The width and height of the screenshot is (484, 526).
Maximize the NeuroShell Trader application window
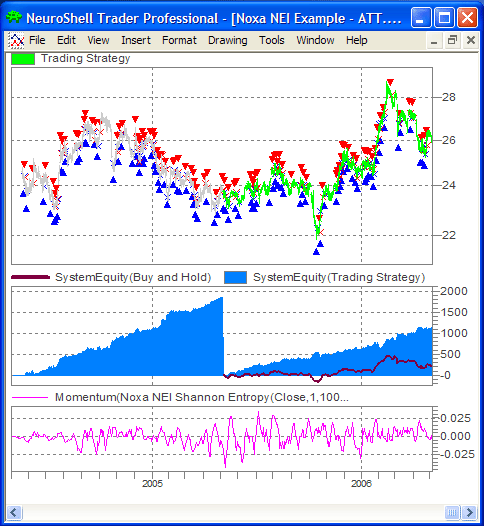[444, 17]
